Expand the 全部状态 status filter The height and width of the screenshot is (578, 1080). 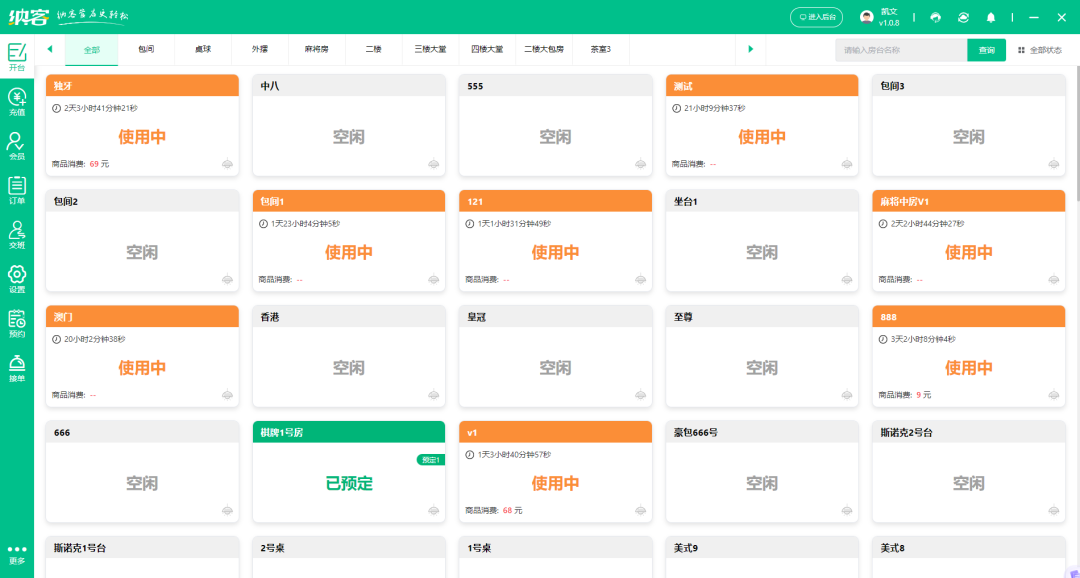(1040, 50)
